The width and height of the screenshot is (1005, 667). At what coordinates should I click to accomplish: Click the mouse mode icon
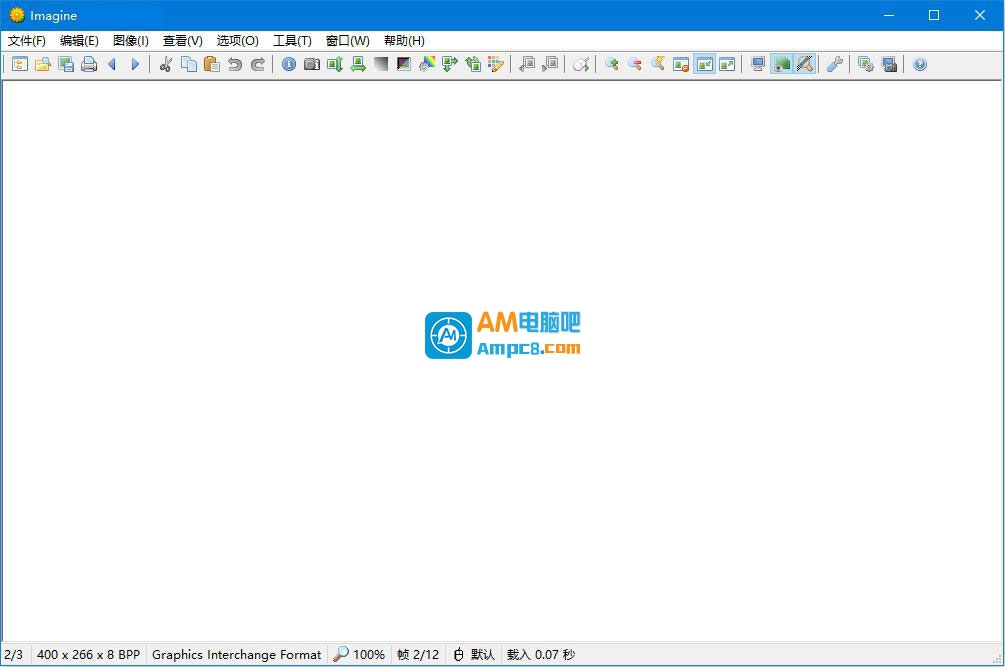pyautogui.click(x=581, y=64)
